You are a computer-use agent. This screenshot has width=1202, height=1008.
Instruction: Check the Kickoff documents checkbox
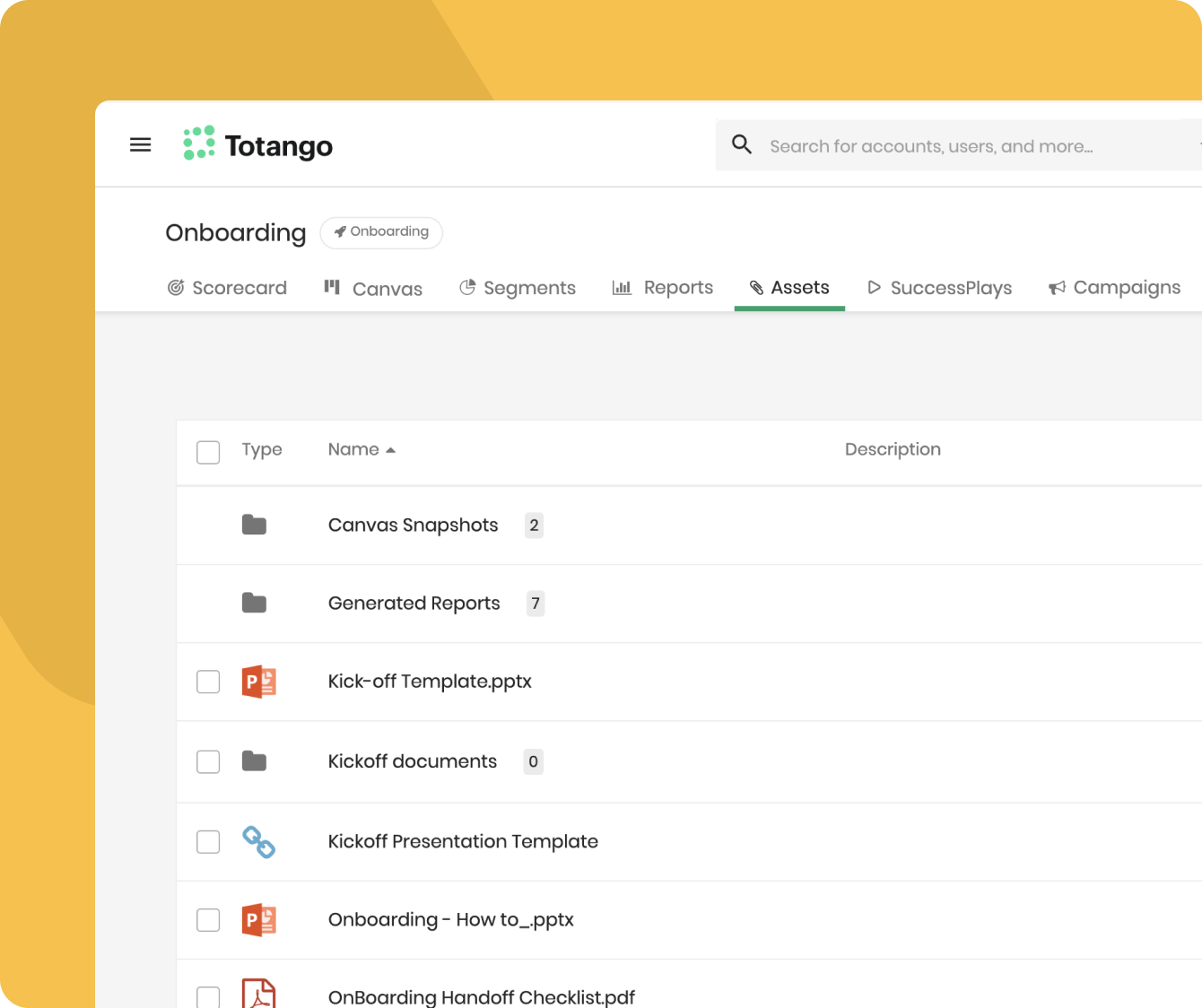pyautogui.click(x=208, y=761)
